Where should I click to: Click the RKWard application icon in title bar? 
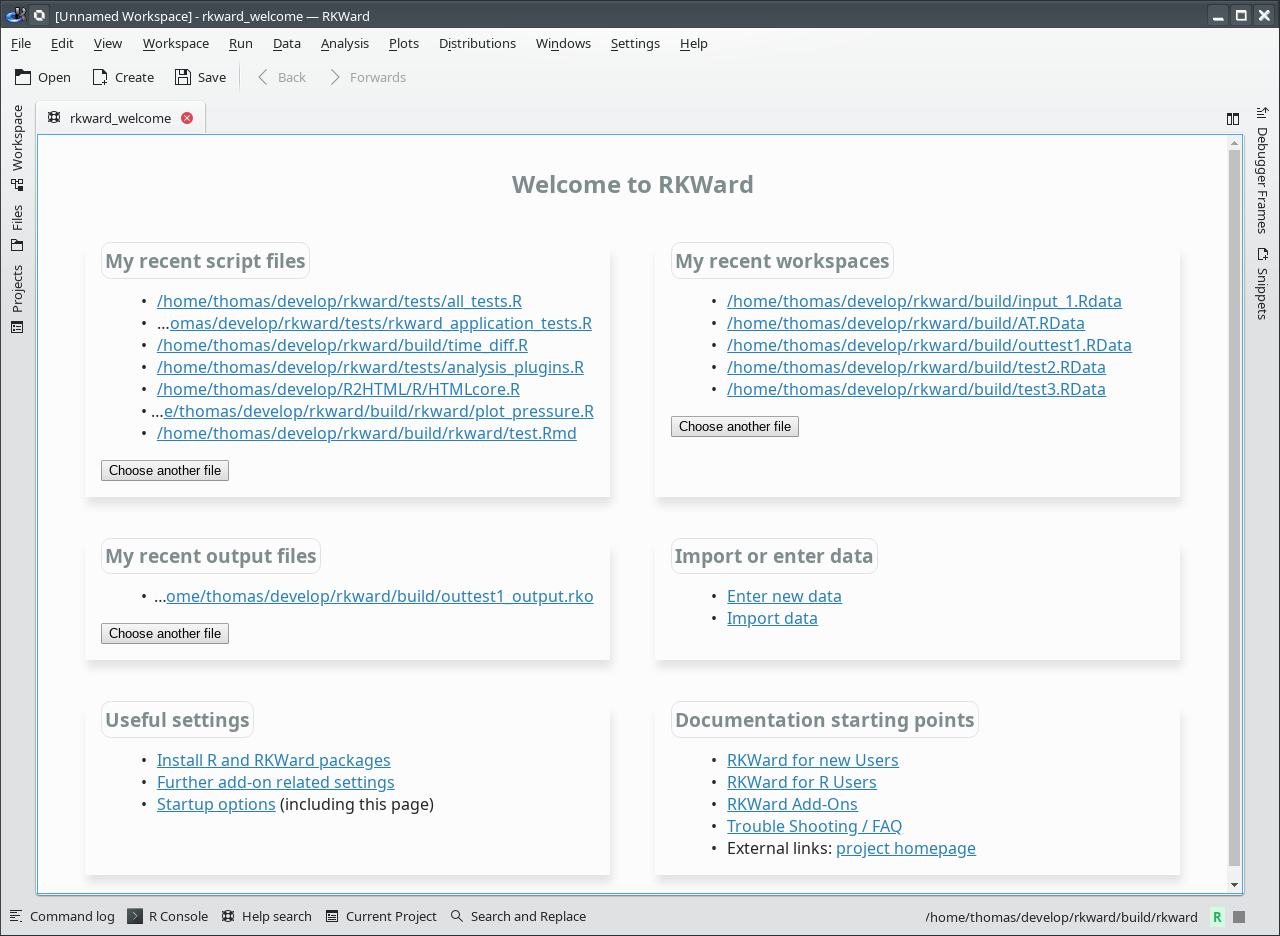15,15
